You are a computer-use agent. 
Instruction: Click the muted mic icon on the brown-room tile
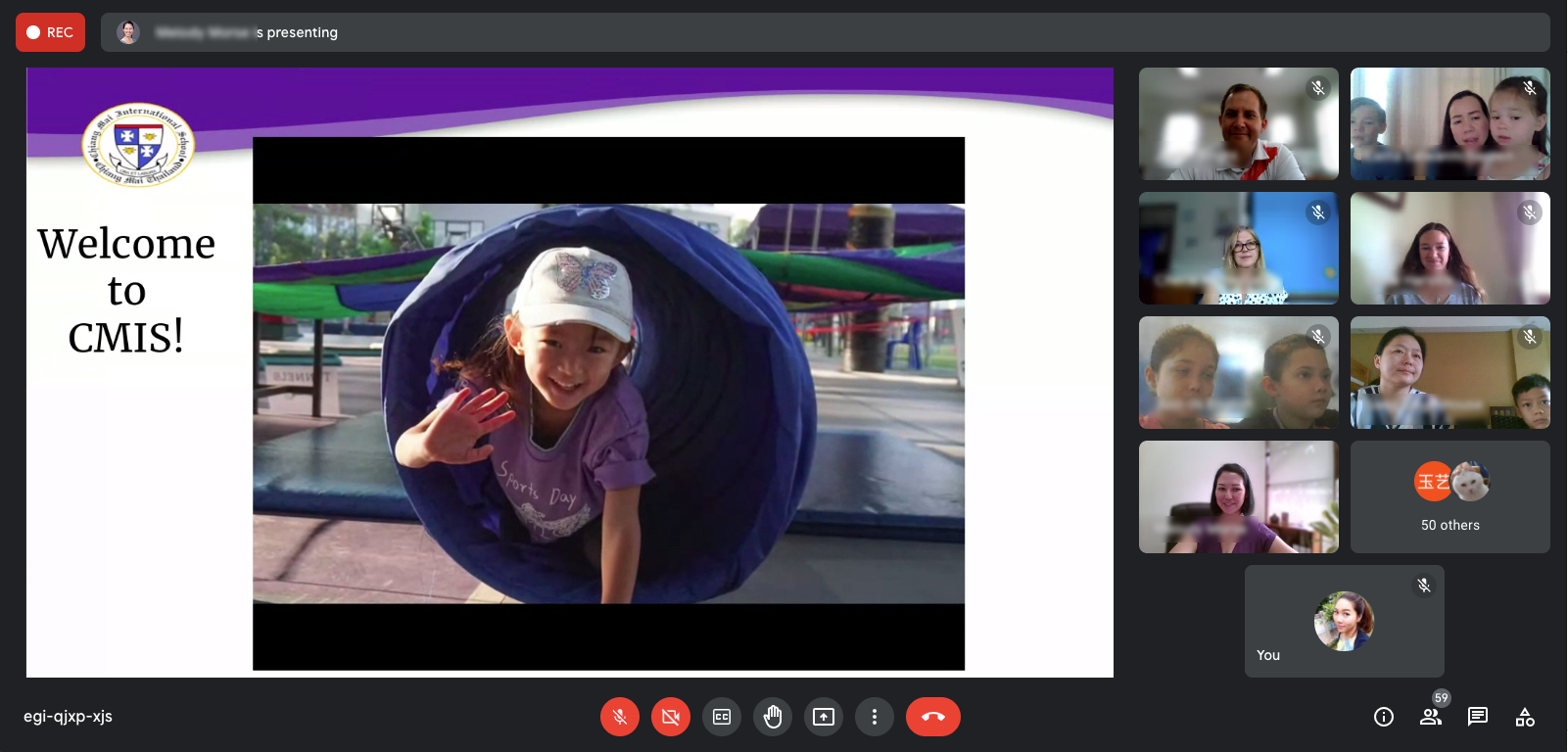(x=1530, y=337)
